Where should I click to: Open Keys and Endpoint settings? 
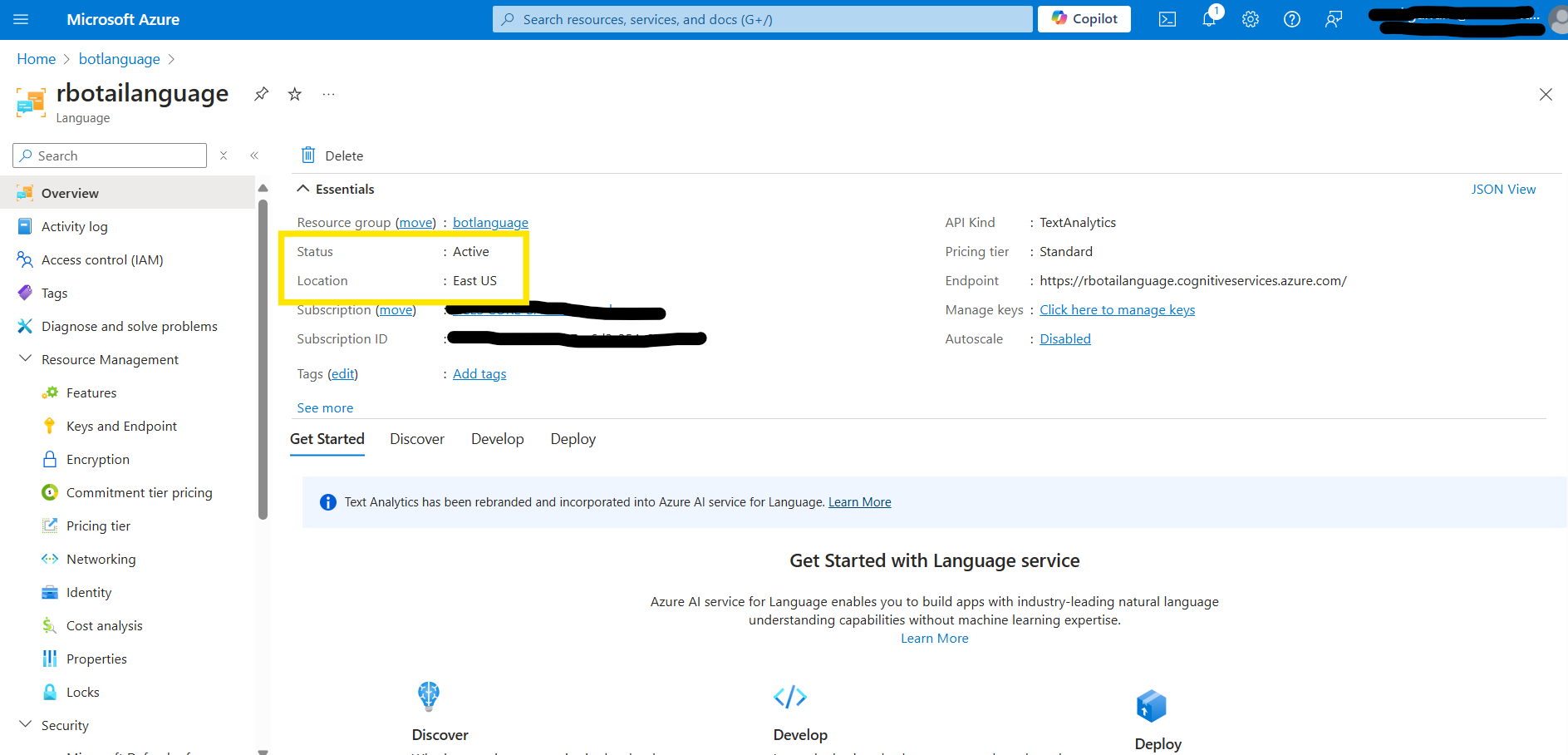(121, 426)
